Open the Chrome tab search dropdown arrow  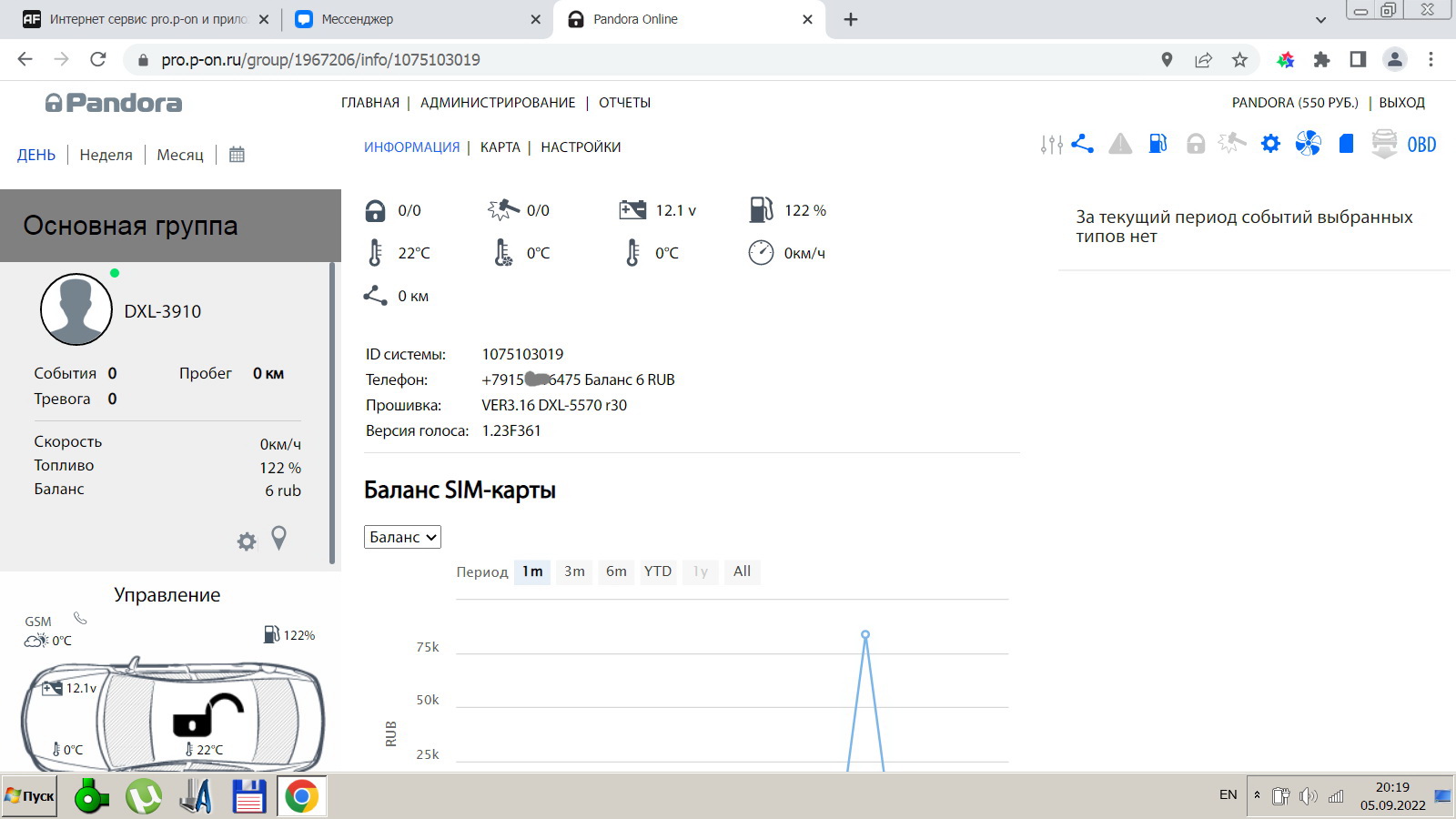[x=1320, y=20]
